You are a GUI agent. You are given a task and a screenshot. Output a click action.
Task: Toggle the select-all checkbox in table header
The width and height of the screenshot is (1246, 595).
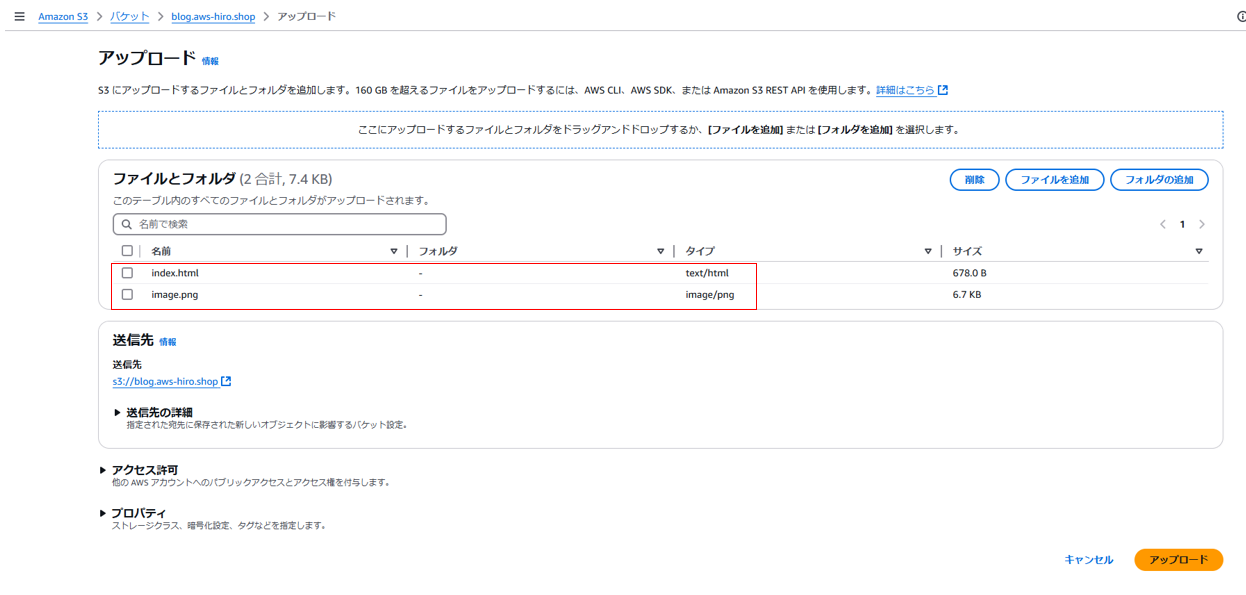(x=127, y=251)
